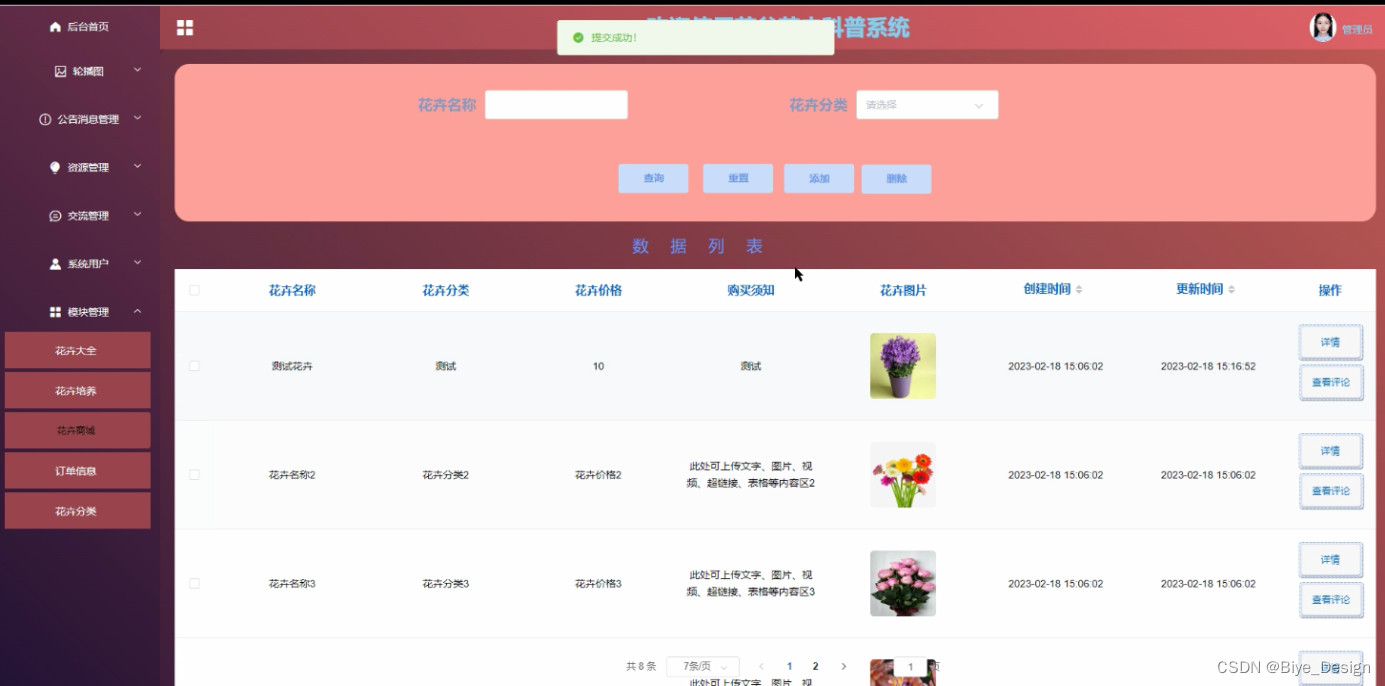Viewport: 1385px width, 686px height.
Task: Tick the checkbox for row 花卉名称2
Action: click(x=194, y=474)
